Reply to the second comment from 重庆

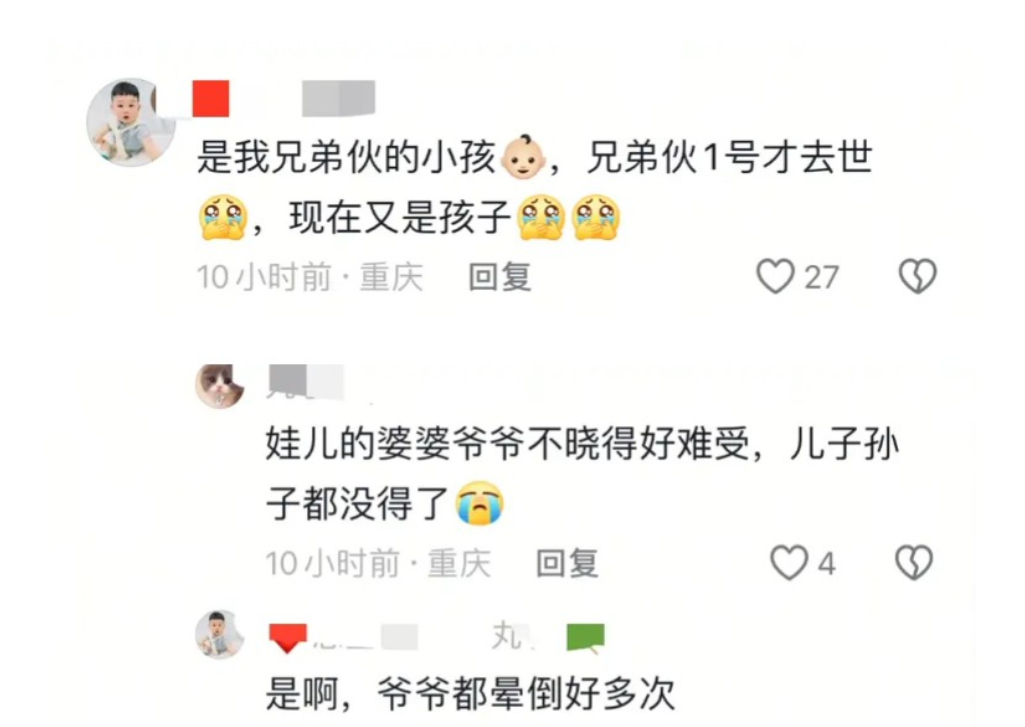tap(567, 564)
